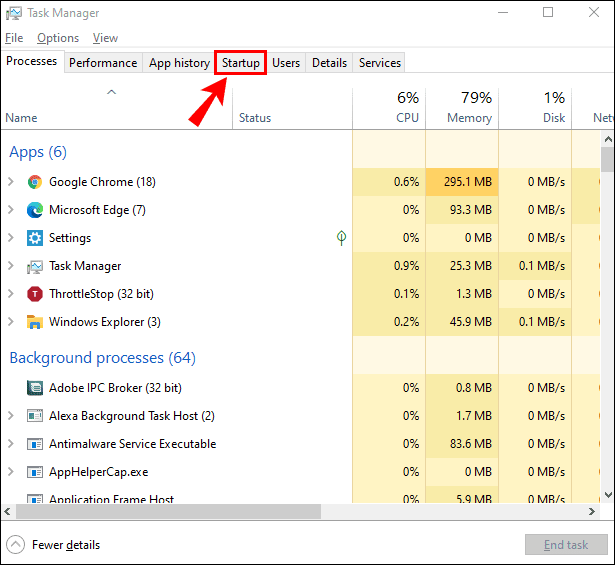The image size is (615, 565).
Task: Click the 0.9% CPU cell
Action: 389,266
